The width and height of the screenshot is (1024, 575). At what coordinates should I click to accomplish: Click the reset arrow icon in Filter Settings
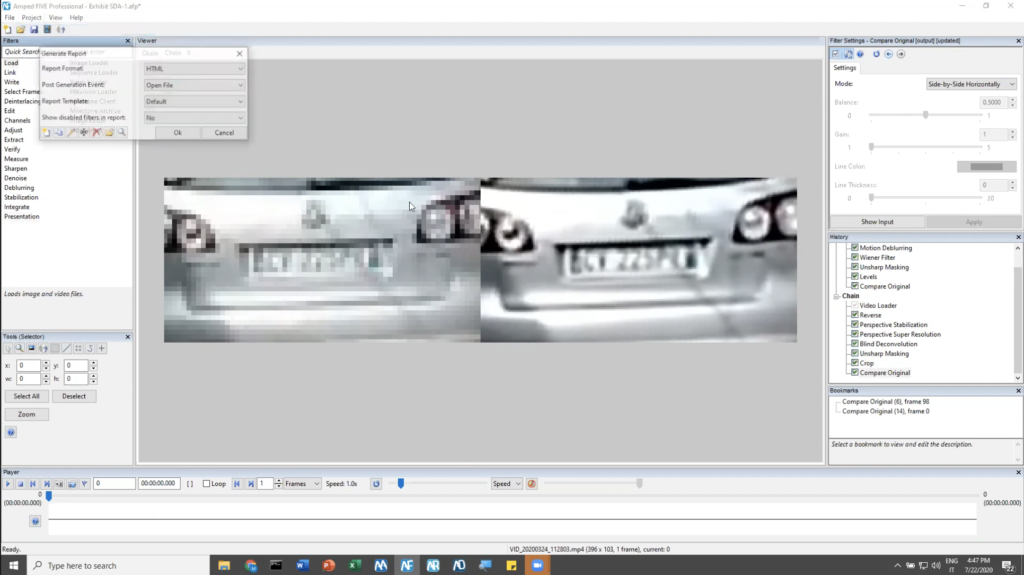(876, 54)
